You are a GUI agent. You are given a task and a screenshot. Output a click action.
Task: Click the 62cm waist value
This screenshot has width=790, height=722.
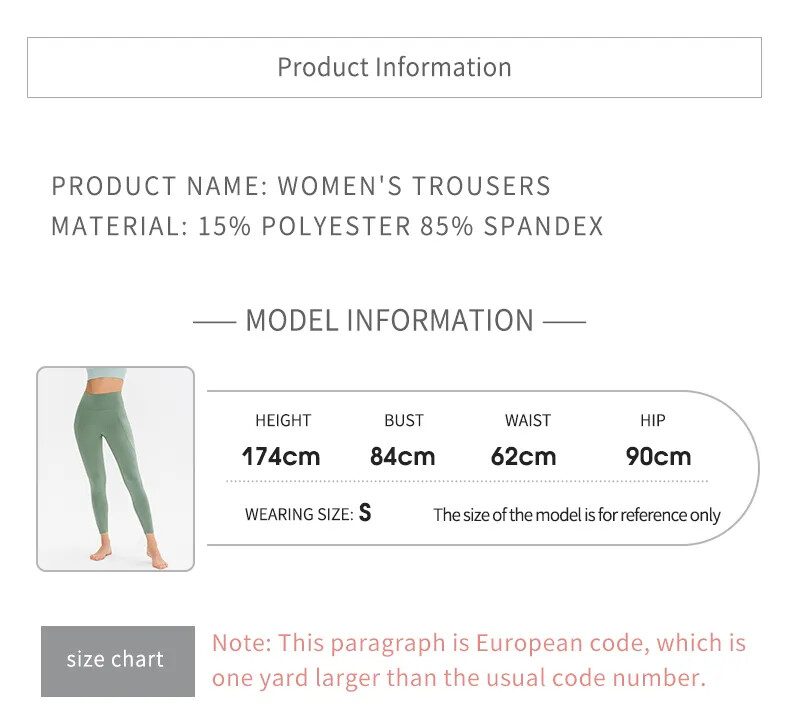(x=523, y=456)
